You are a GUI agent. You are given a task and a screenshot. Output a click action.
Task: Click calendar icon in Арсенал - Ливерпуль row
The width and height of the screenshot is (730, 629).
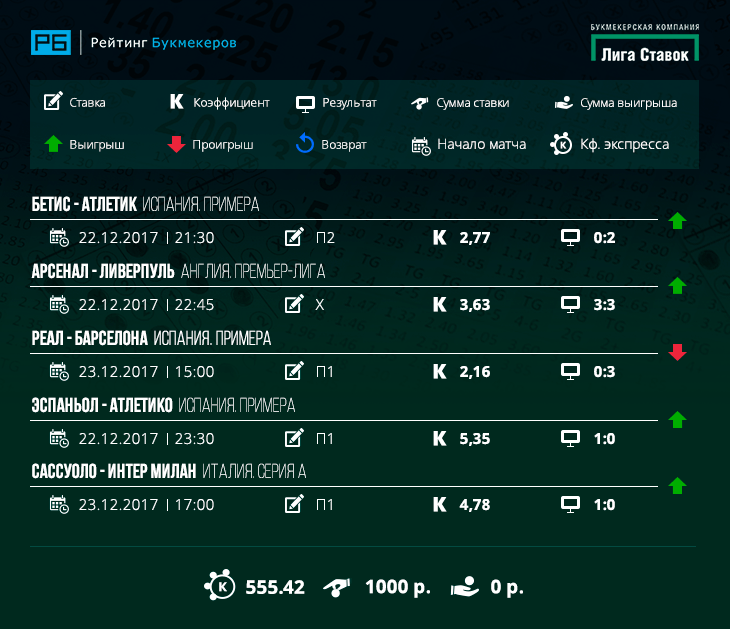tap(59, 304)
